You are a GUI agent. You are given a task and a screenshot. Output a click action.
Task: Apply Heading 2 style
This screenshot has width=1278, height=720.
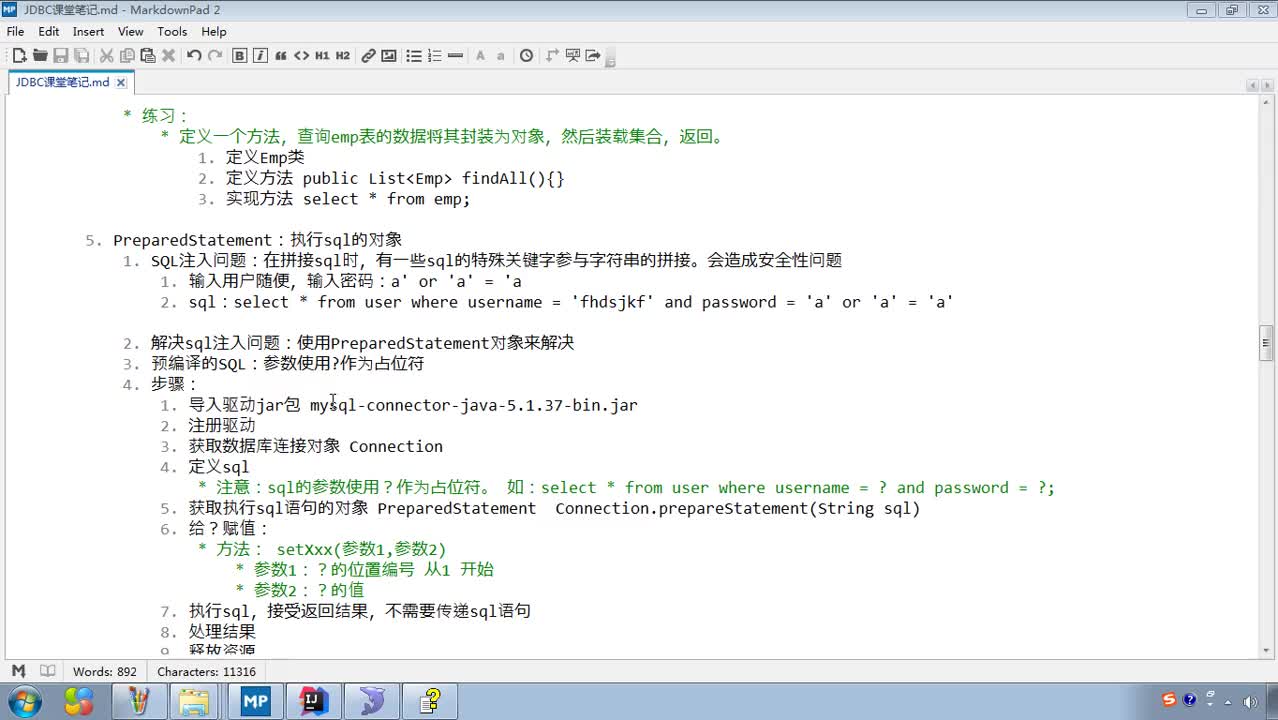[x=343, y=56]
